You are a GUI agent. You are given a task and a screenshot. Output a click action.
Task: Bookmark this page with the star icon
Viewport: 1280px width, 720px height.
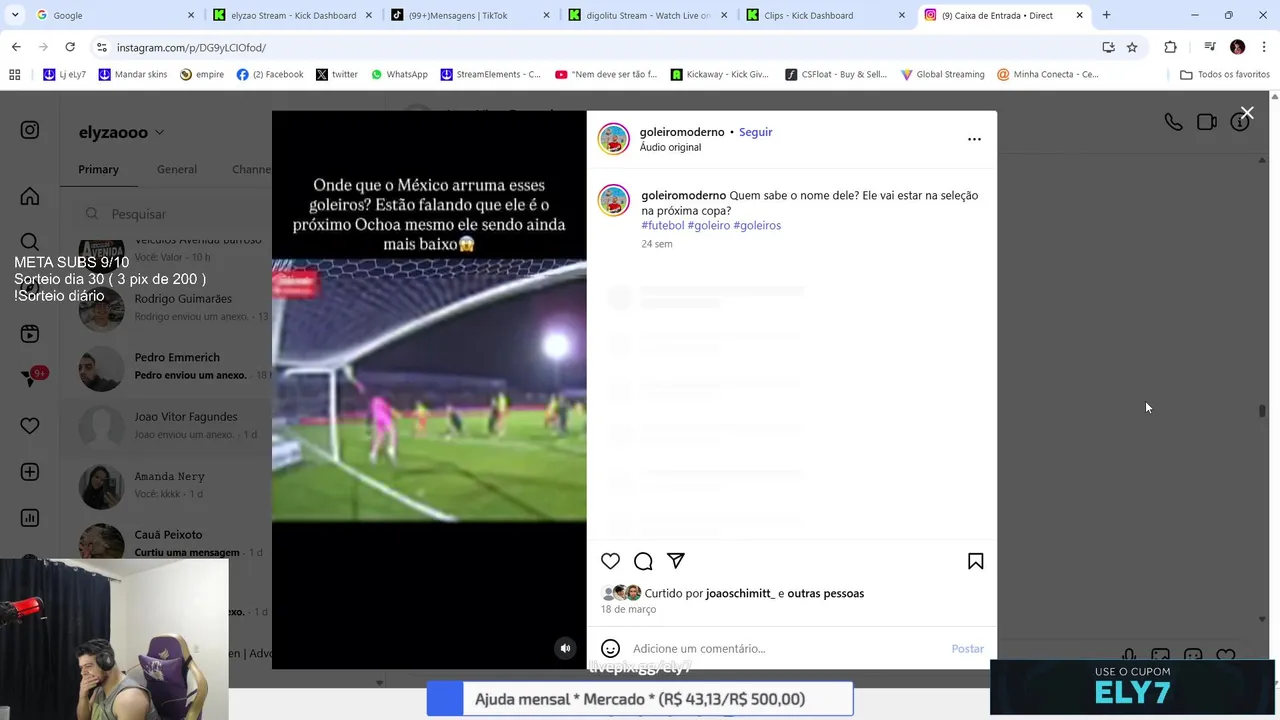click(1132, 47)
